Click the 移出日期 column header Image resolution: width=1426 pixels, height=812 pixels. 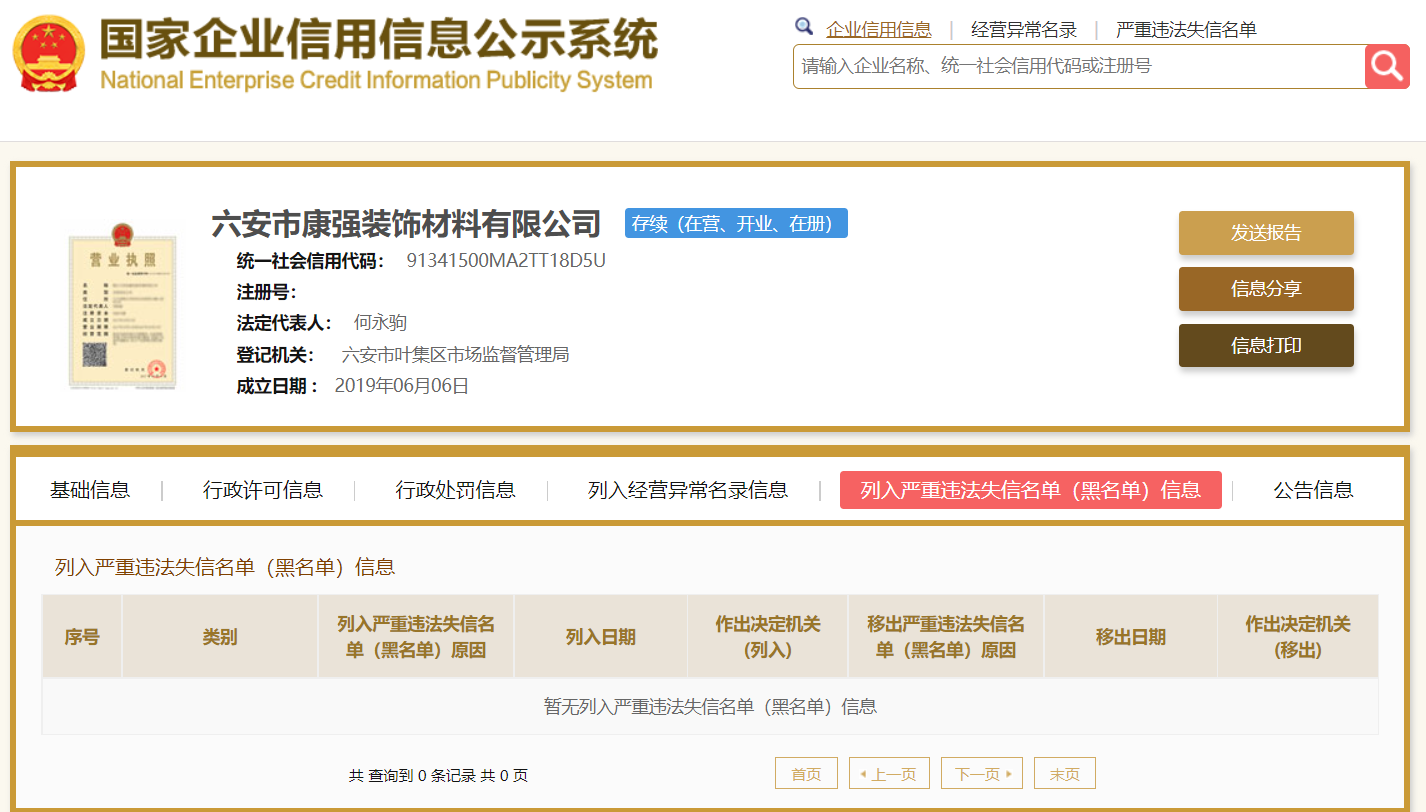point(1131,637)
